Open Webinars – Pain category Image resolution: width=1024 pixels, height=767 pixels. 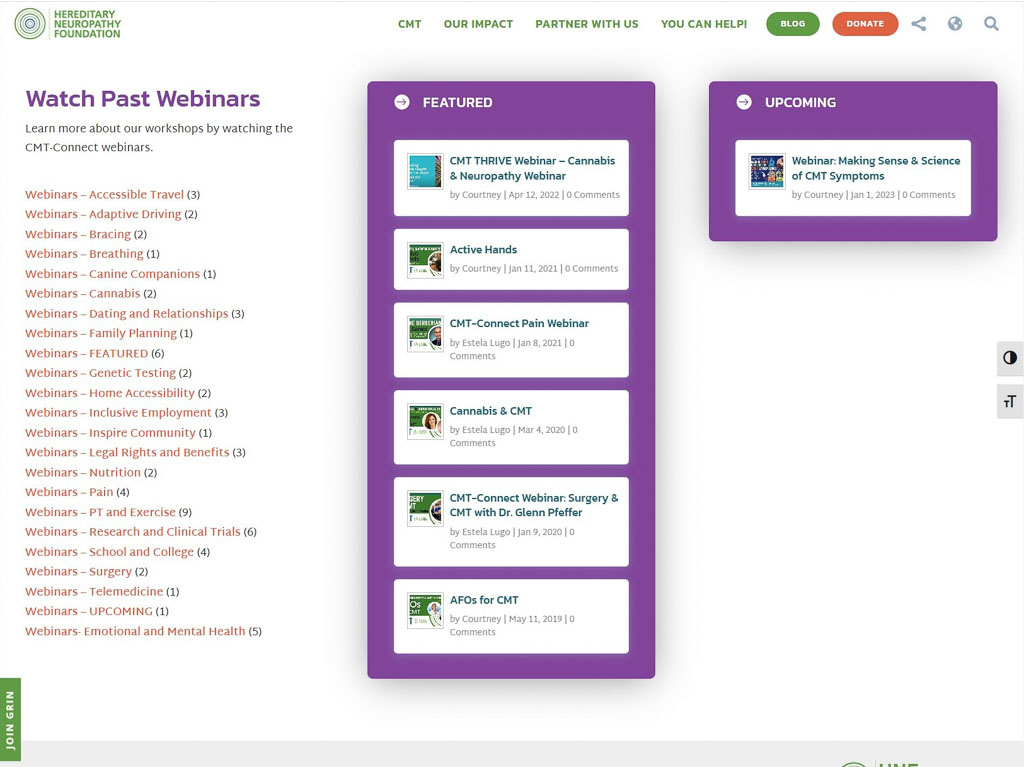[x=69, y=492]
